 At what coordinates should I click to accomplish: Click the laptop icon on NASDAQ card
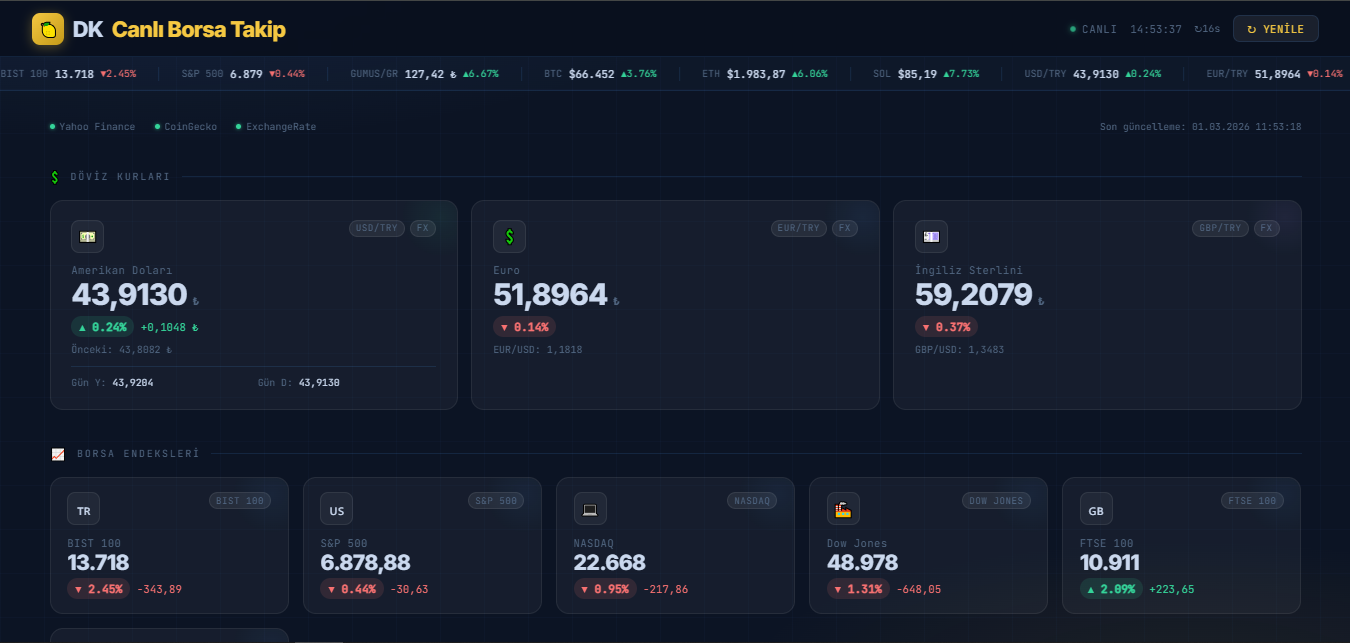pyautogui.click(x=590, y=510)
